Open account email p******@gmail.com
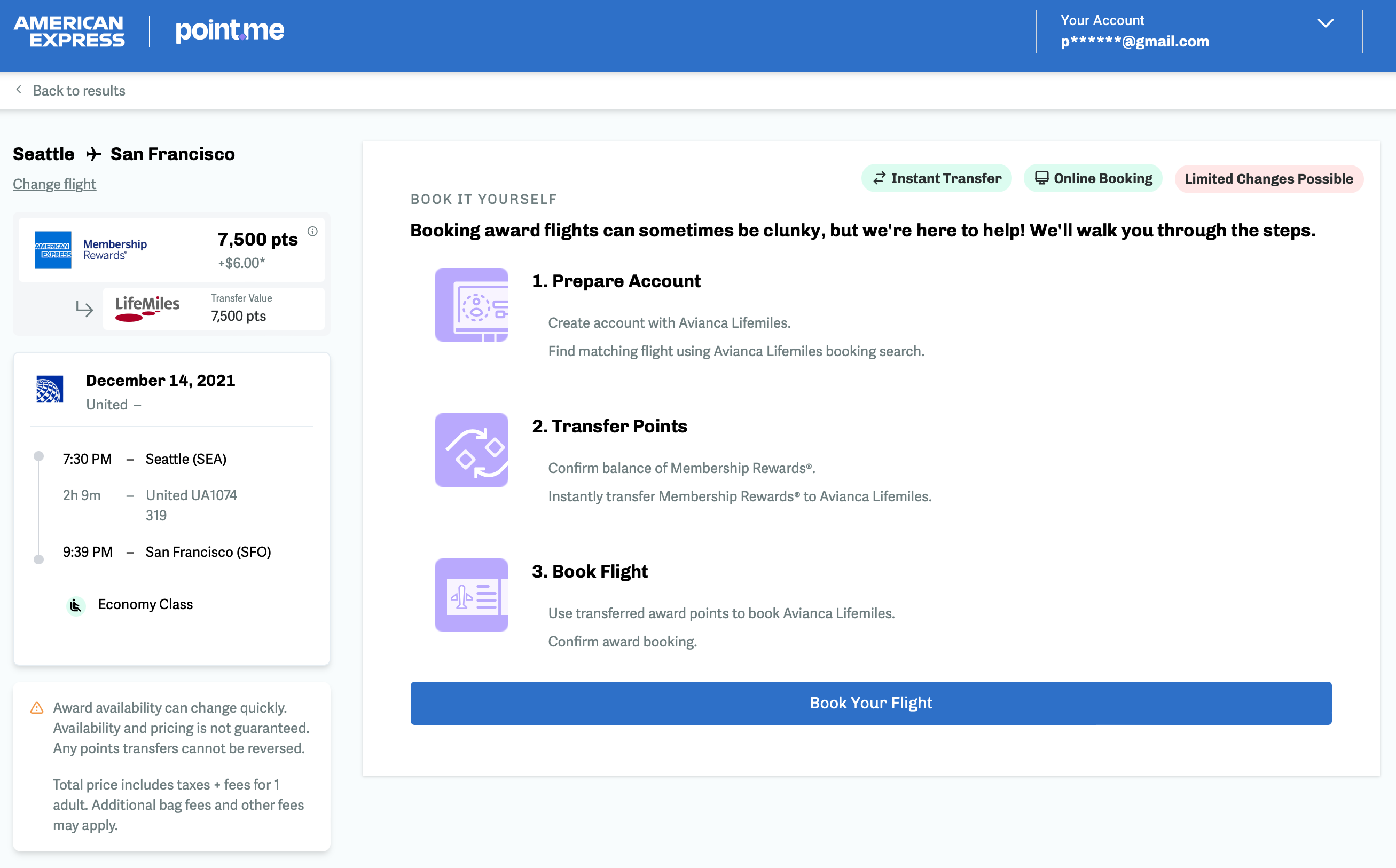 (1135, 41)
